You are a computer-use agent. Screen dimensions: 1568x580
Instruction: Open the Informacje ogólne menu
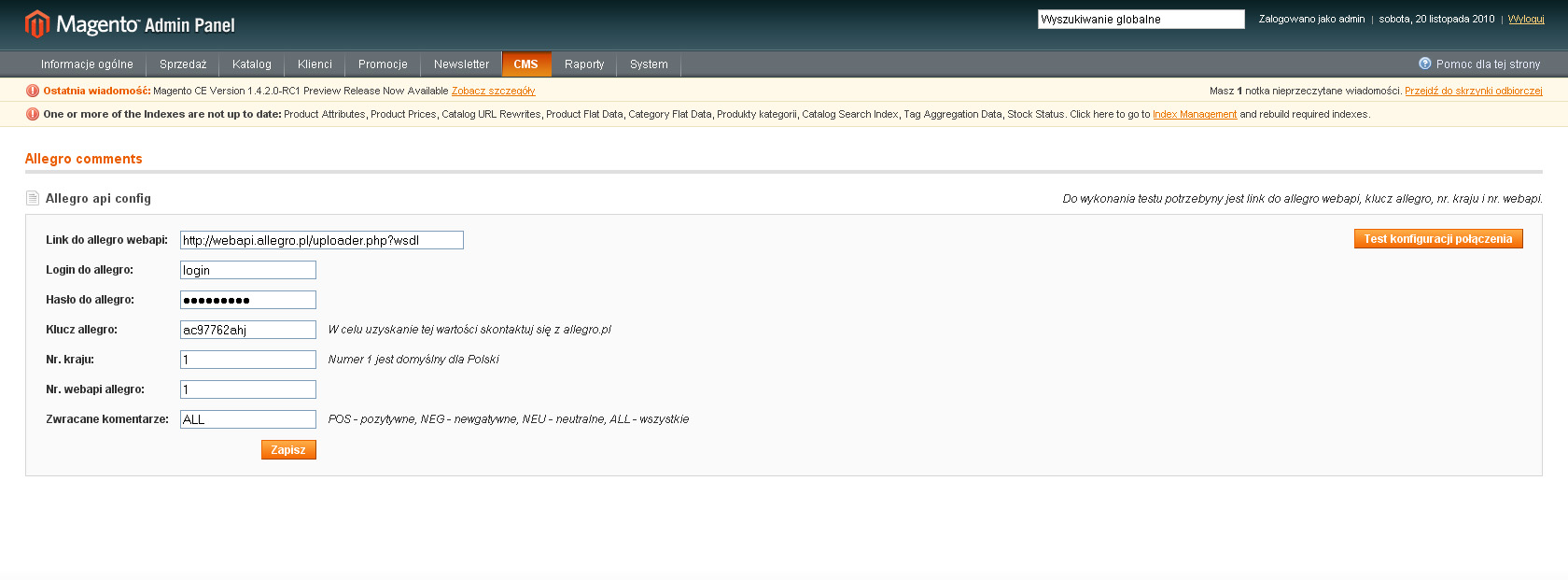click(87, 64)
